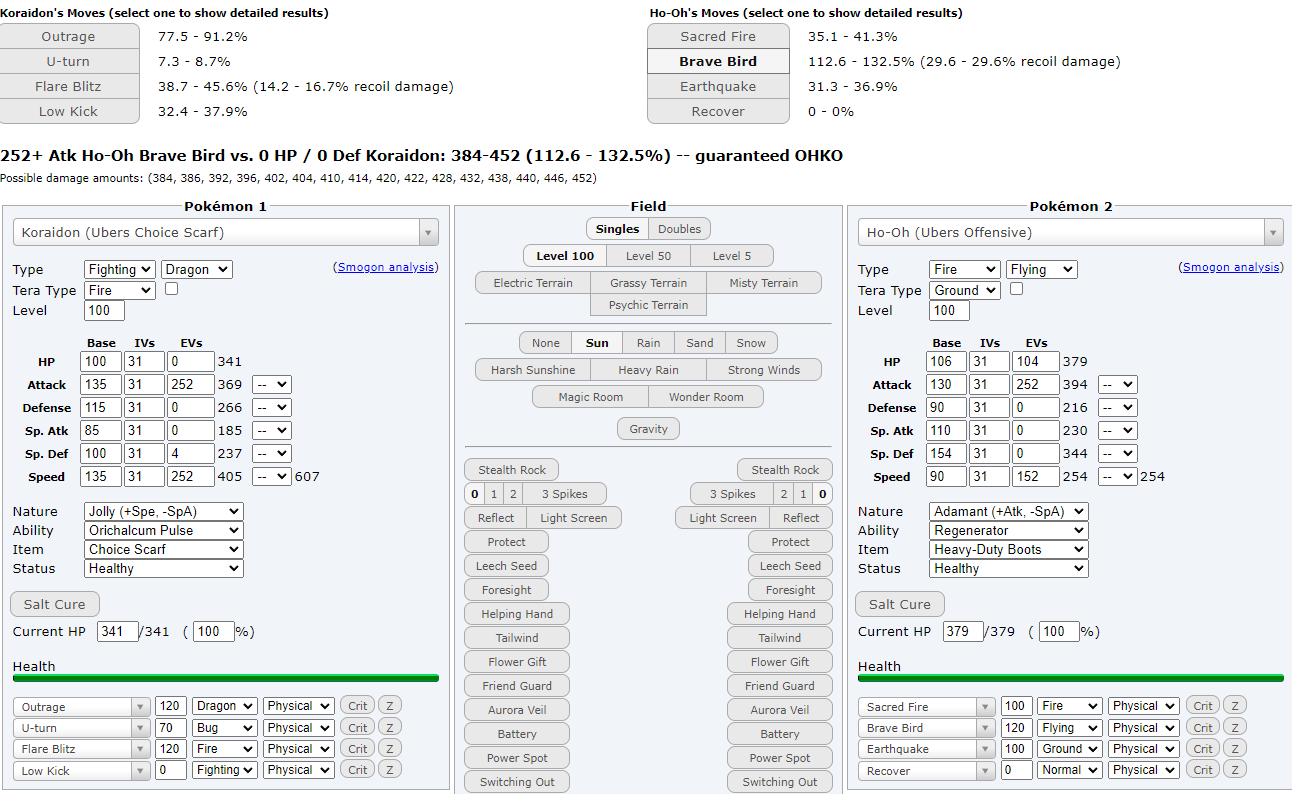Toggle Magic Room
1292x794 pixels.
tap(590, 397)
